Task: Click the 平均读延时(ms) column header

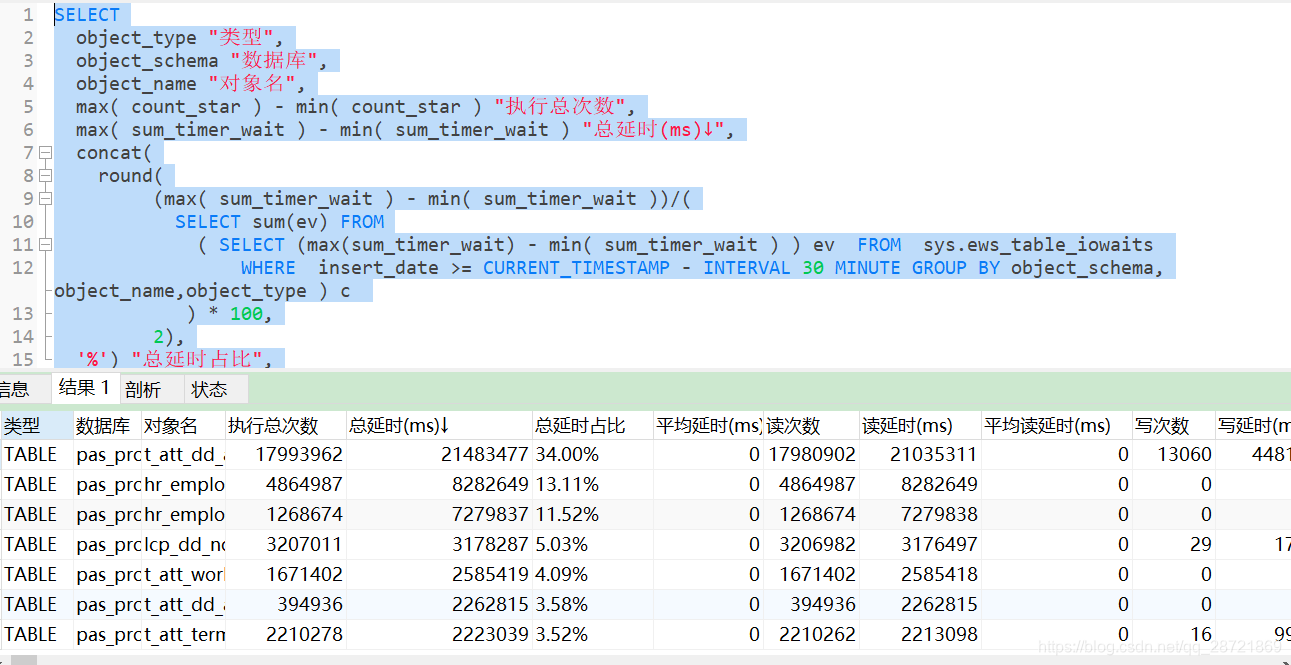Action: coord(1056,425)
